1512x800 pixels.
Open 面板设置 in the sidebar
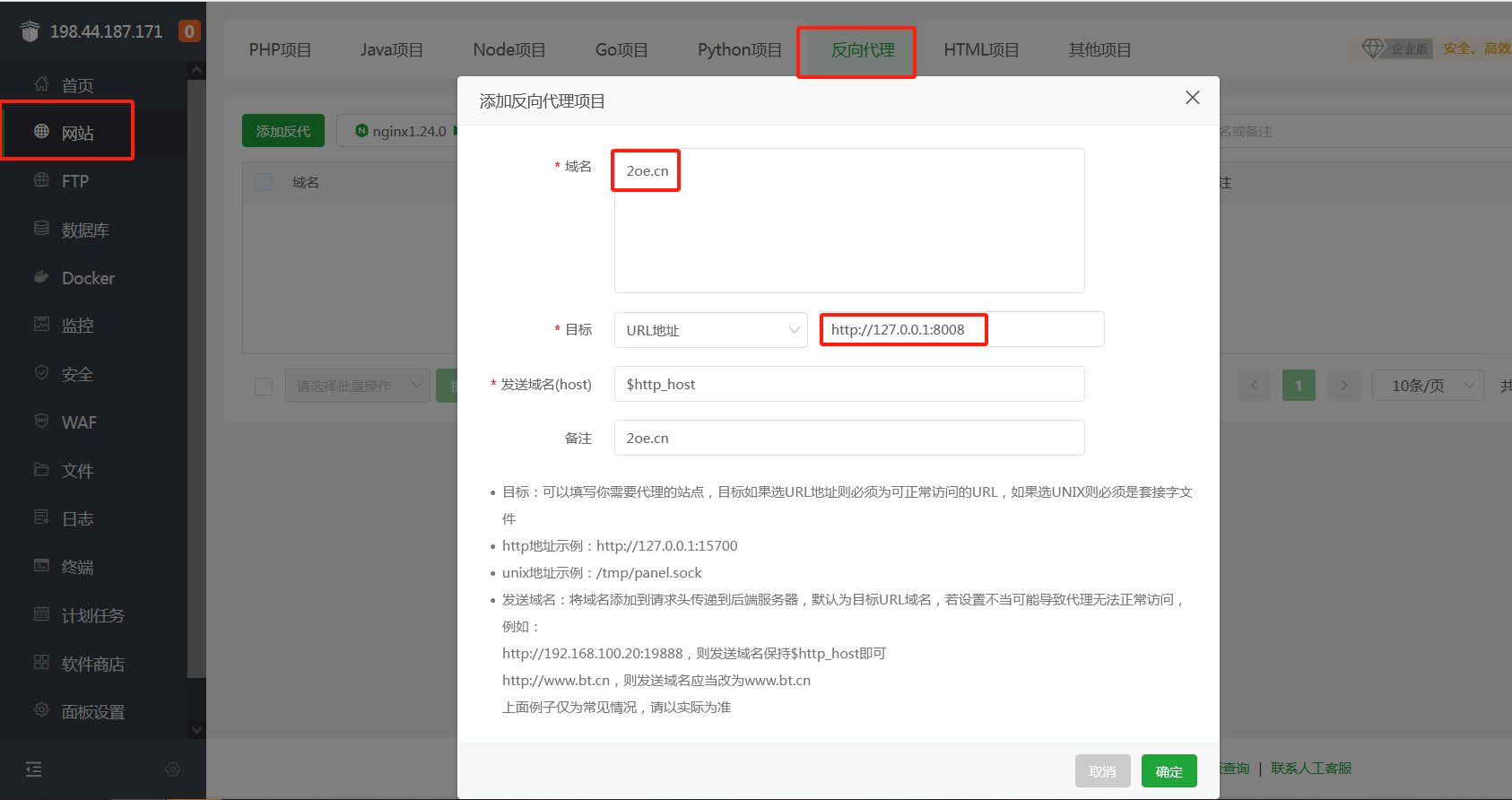93,711
